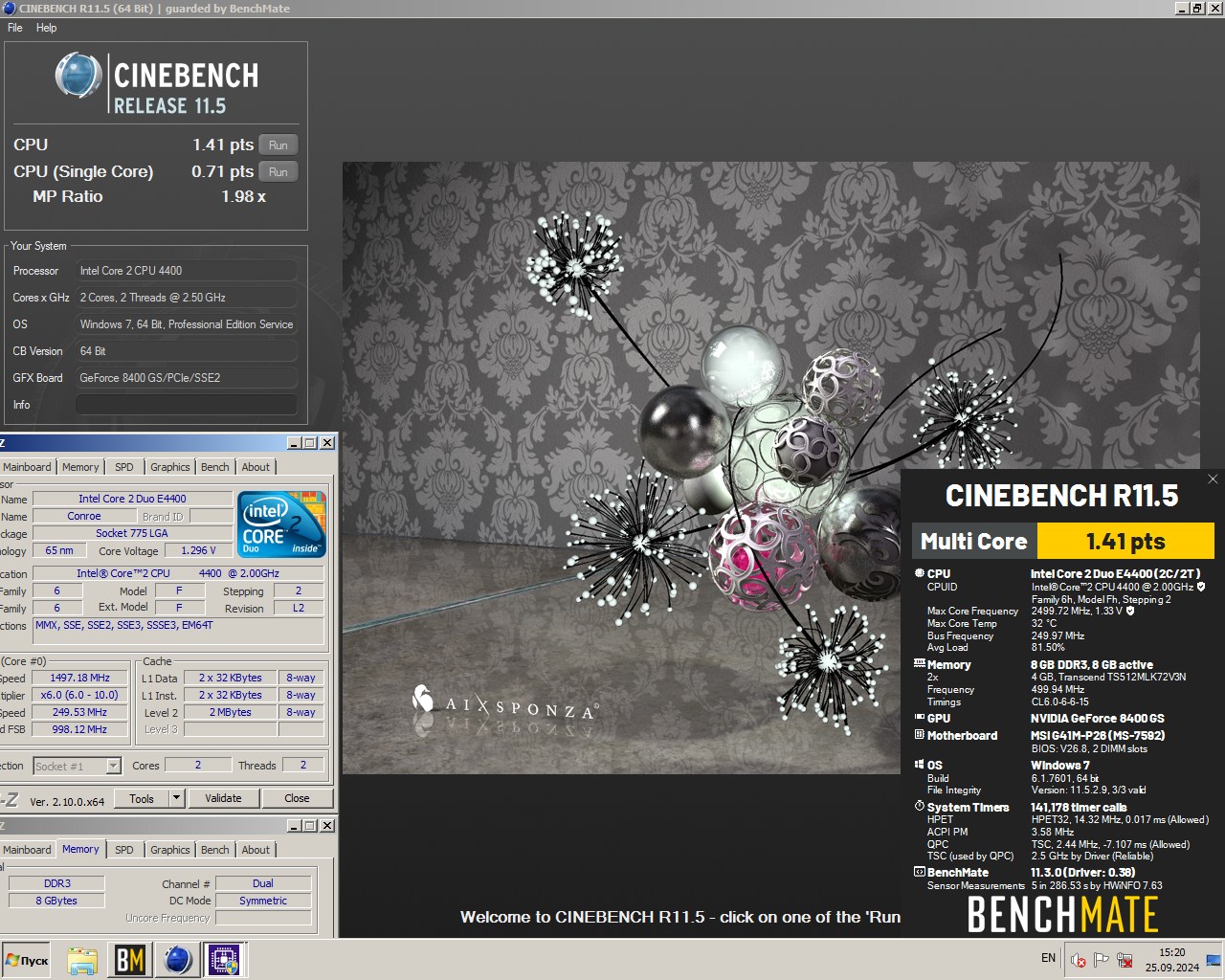Click the EN language indicator

[1048, 958]
